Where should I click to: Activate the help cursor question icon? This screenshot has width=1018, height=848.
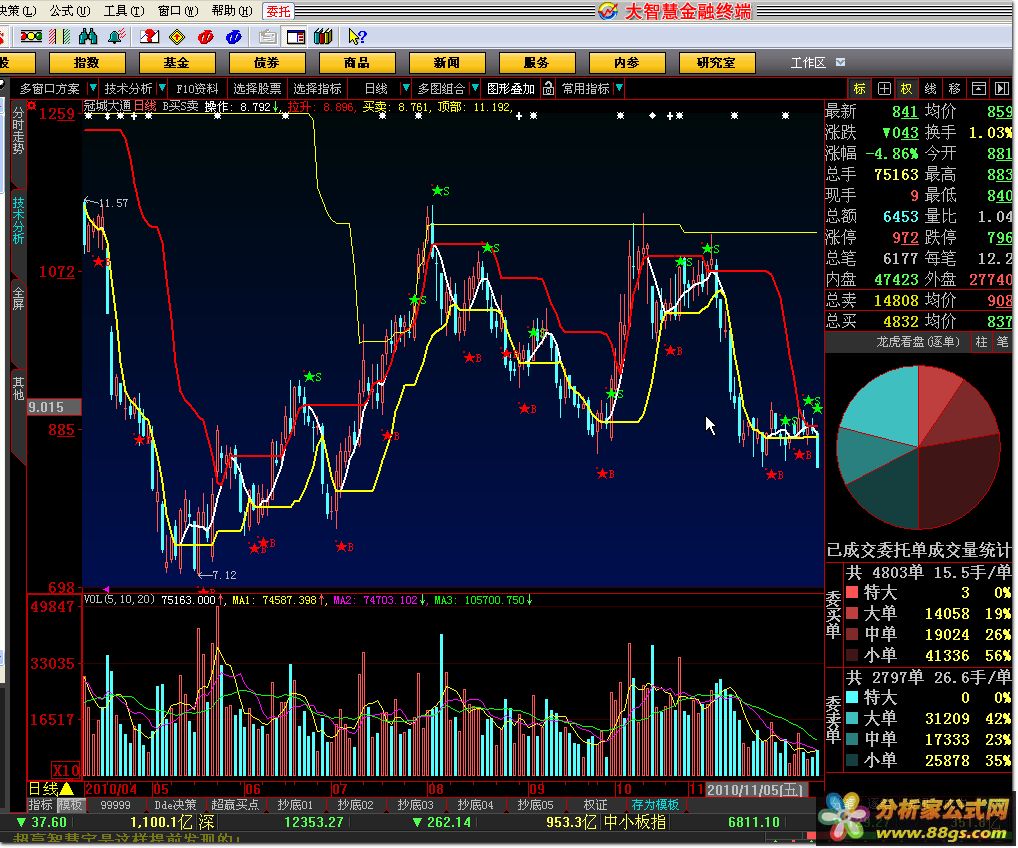pos(357,36)
